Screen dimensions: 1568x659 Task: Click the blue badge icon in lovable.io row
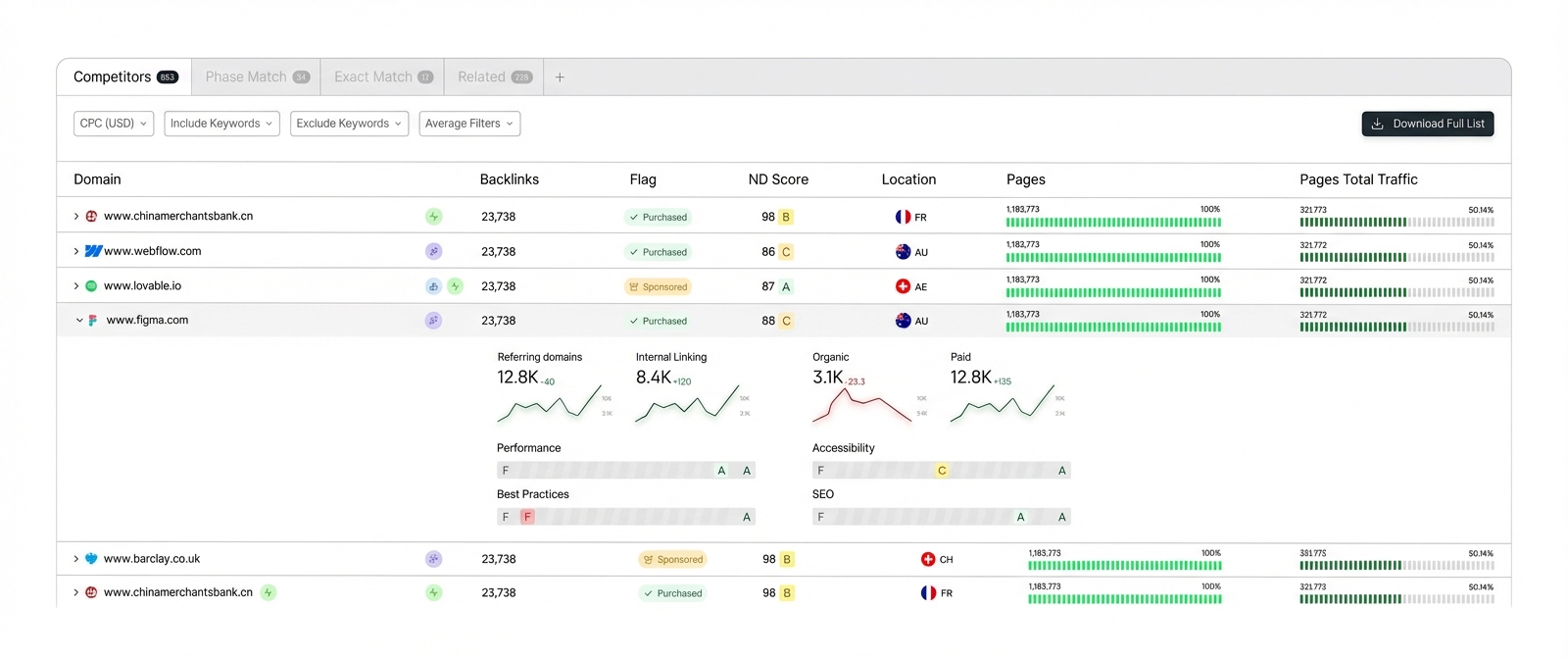click(433, 286)
